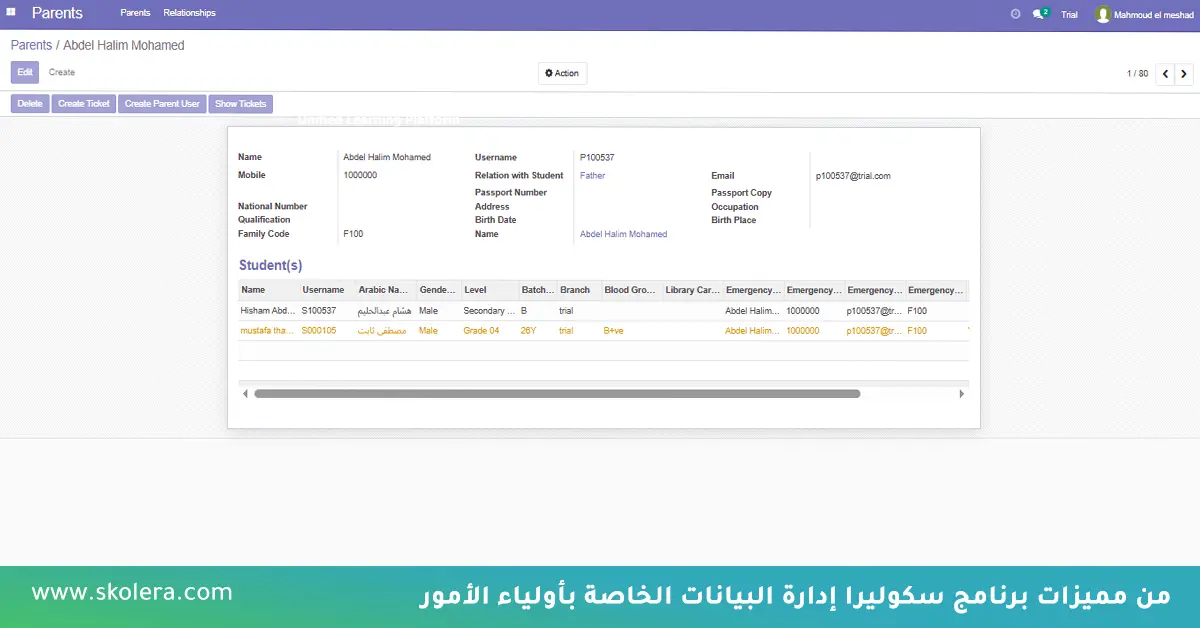The image size is (1200, 628).
Task: Open the Parents menu item
Action: [x=135, y=13]
